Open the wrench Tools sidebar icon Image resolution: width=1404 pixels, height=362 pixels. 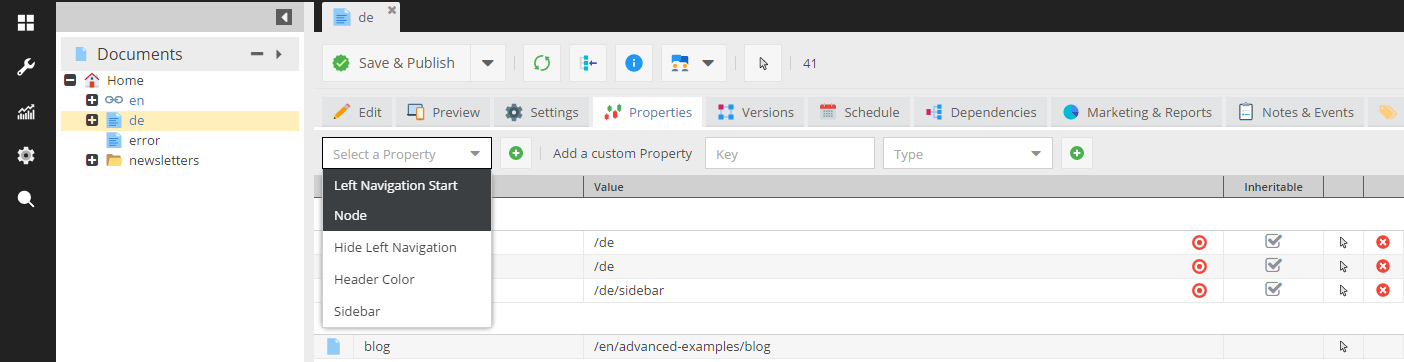pos(26,67)
